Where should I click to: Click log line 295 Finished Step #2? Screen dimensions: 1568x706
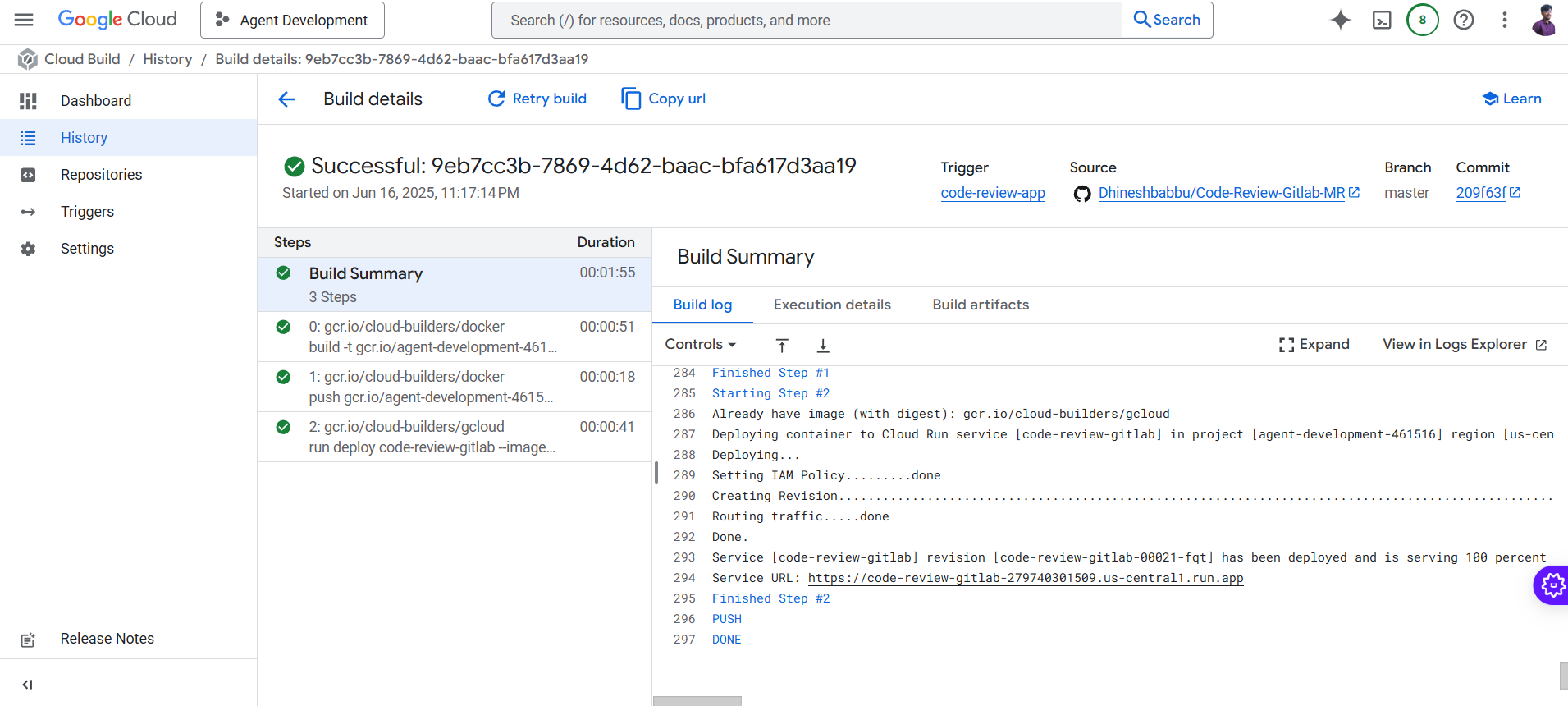770,598
